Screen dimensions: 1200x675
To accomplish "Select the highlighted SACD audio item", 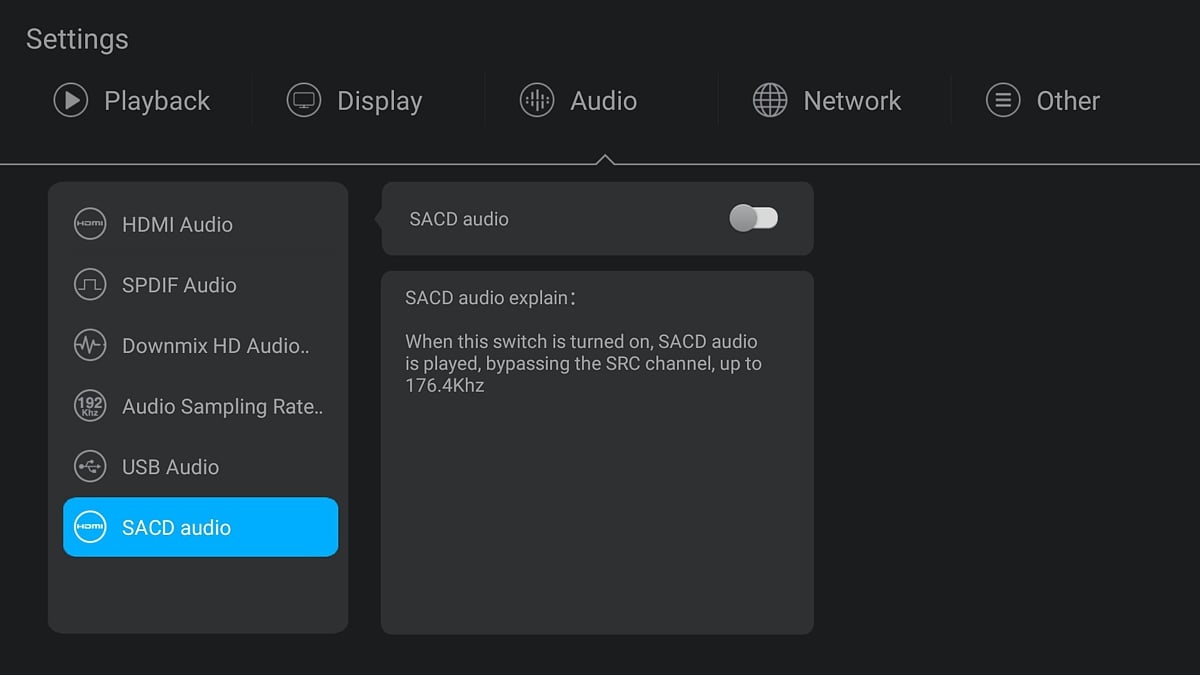I will click(x=200, y=527).
